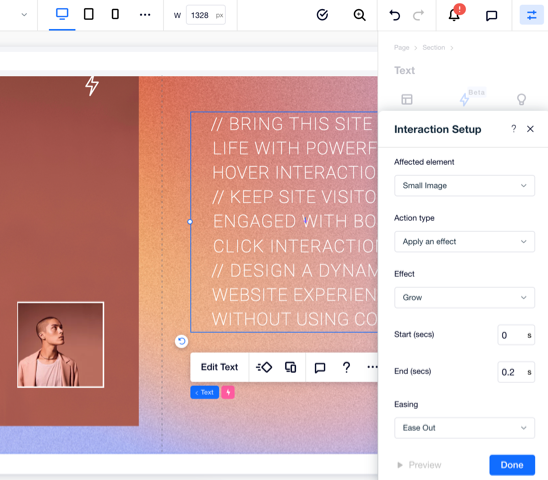Switch to mobile viewport icon

coord(115,14)
